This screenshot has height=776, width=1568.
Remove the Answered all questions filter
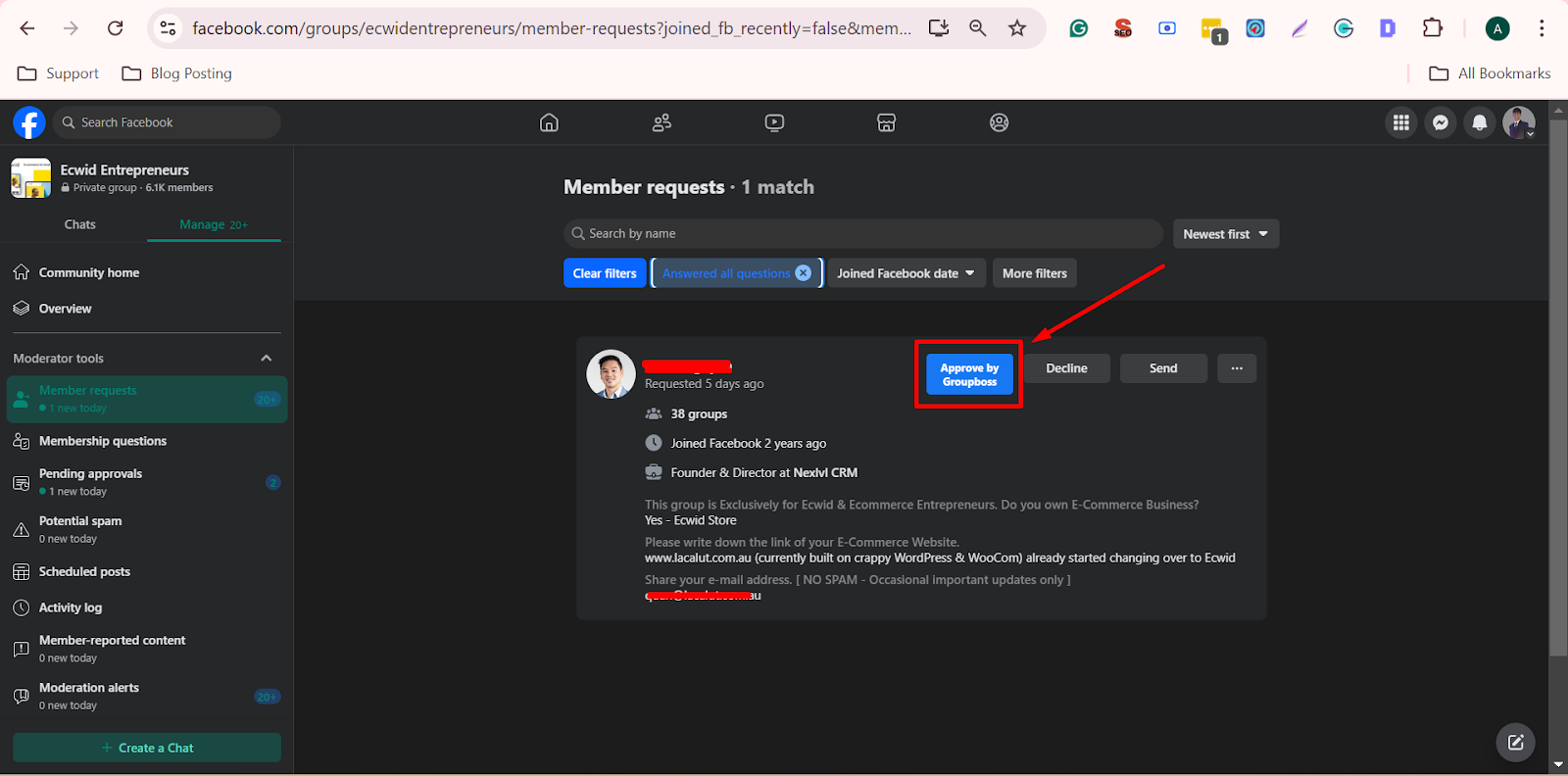803,273
